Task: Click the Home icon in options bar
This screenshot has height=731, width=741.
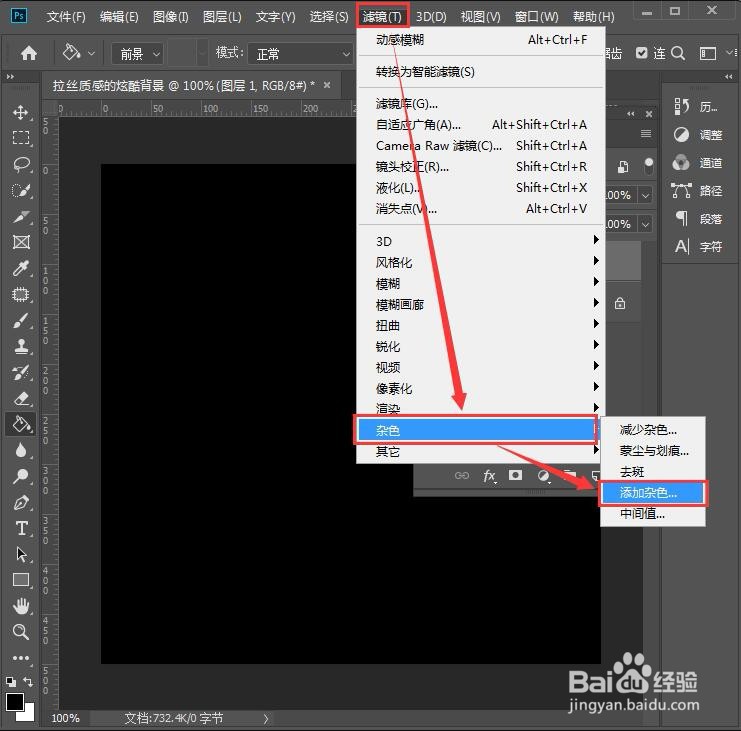Action: coord(29,53)
